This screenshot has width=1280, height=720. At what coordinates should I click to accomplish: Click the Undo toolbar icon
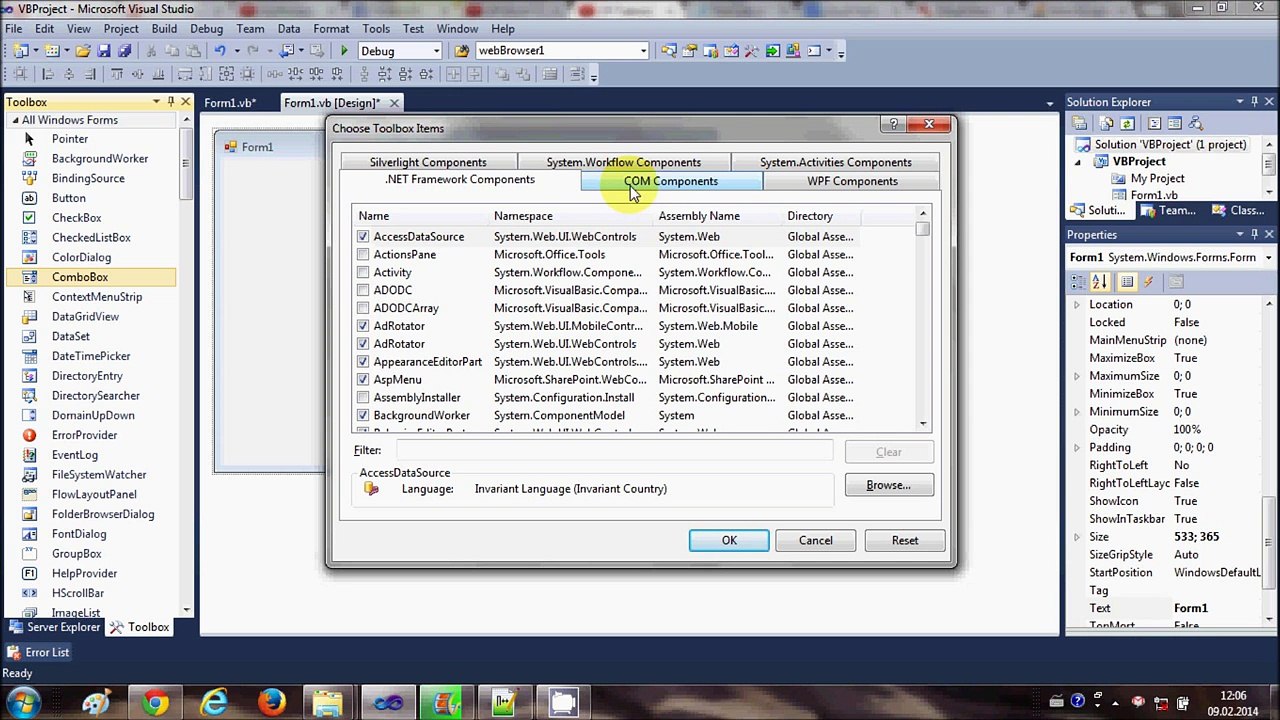pyautogui.click(x=219, y=51)
